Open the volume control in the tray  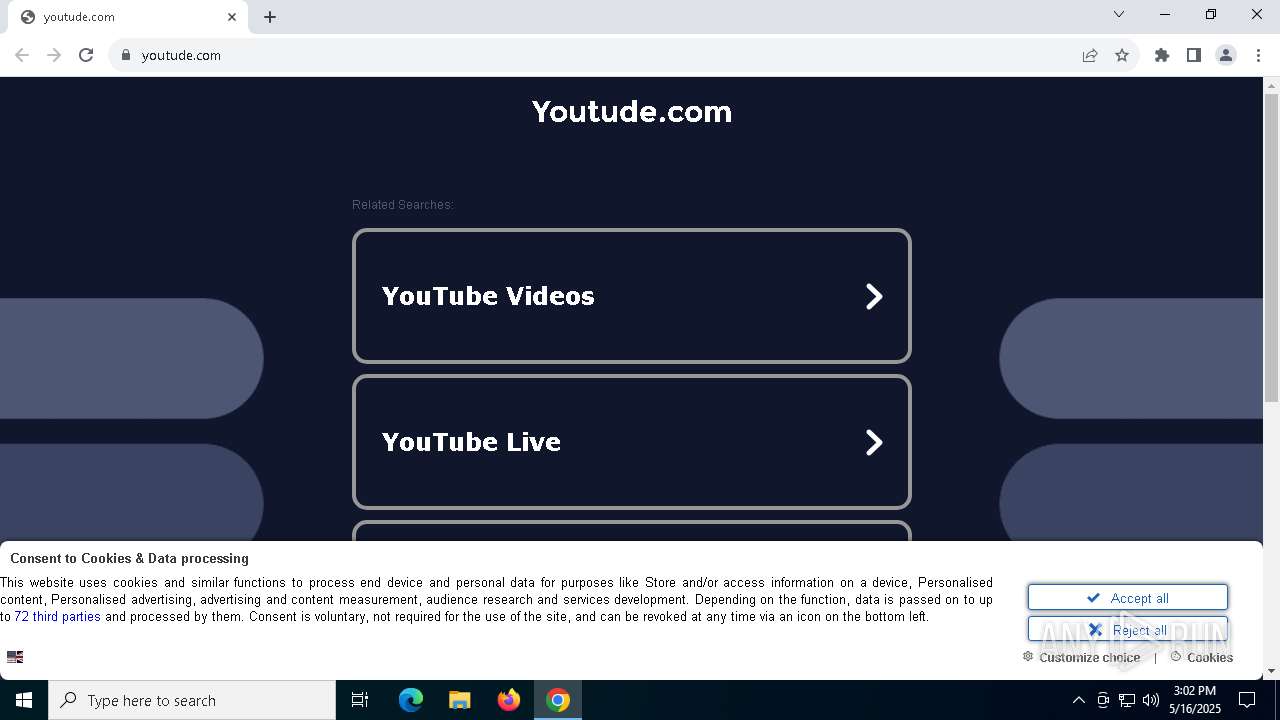coord(1151,700)
